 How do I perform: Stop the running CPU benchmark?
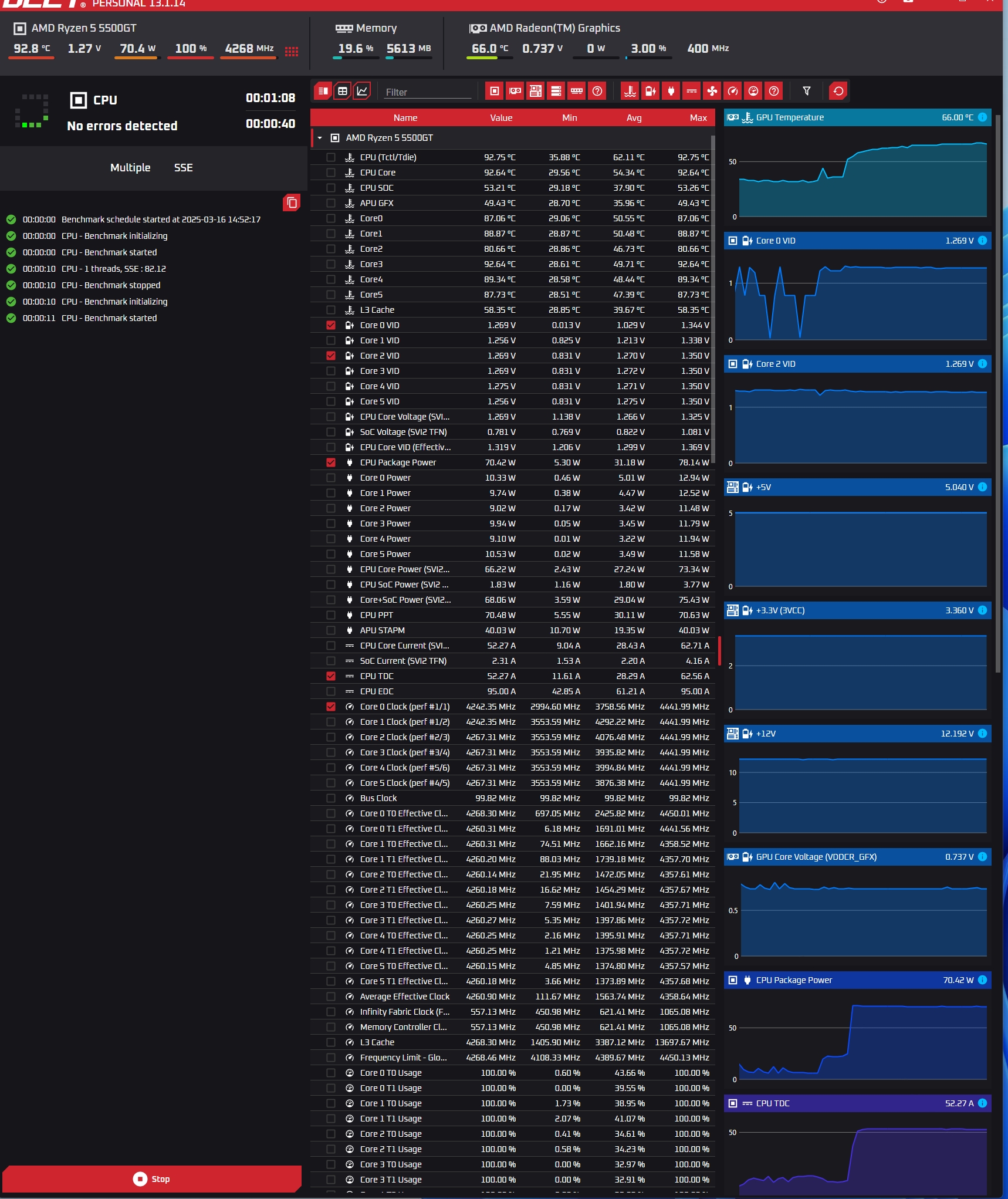[152, 1179]
